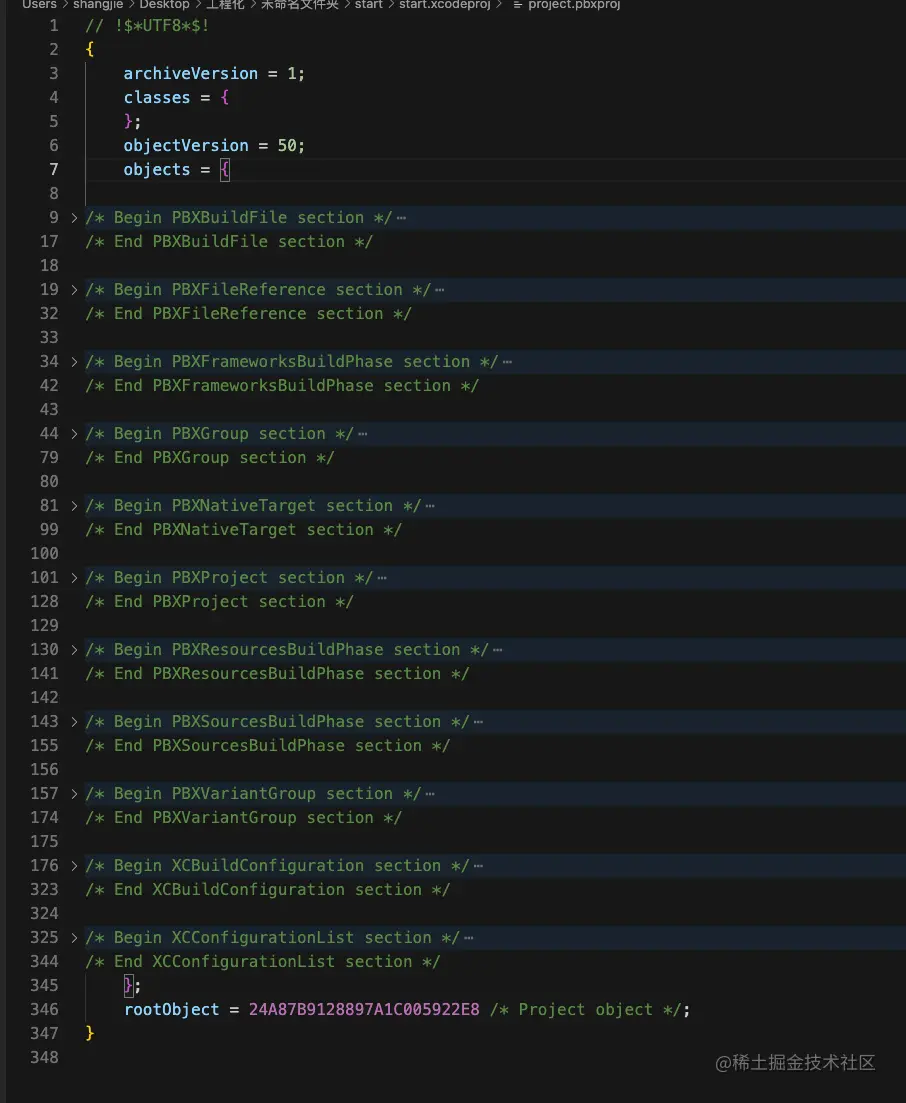Open the shangjie breadcrumb segment
This screenshot has width=906, height=1103.
click(x=98, y=4)
